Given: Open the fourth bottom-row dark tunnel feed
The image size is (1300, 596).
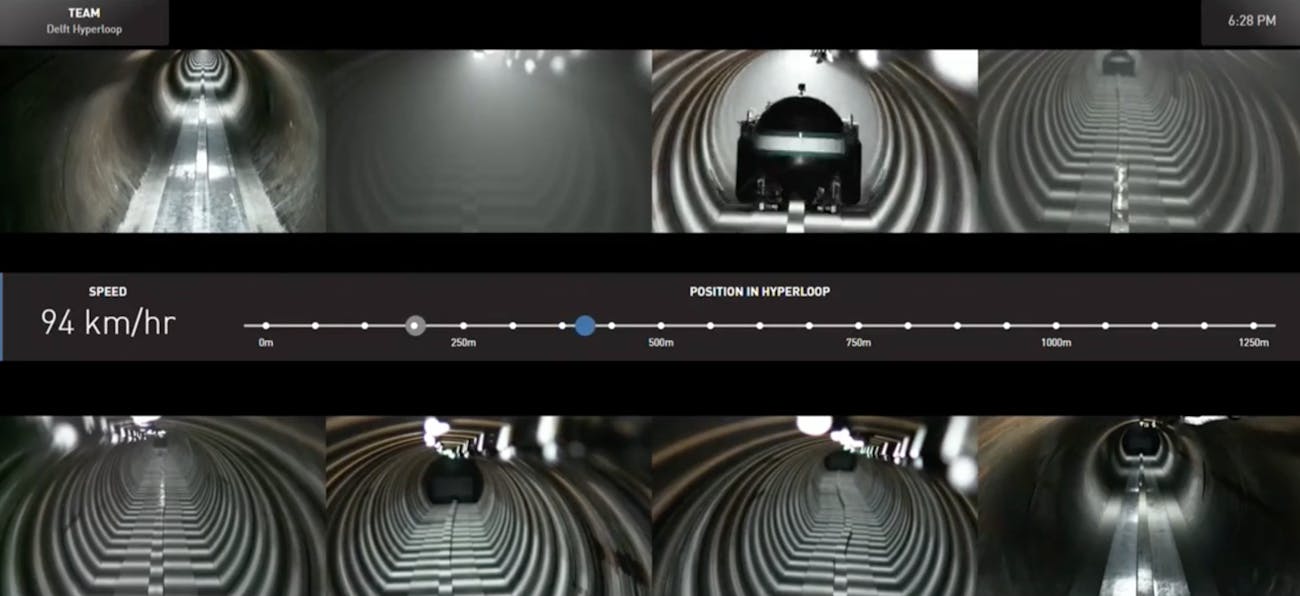Looking at the screenshot, I should click(x=1139, y=506).
